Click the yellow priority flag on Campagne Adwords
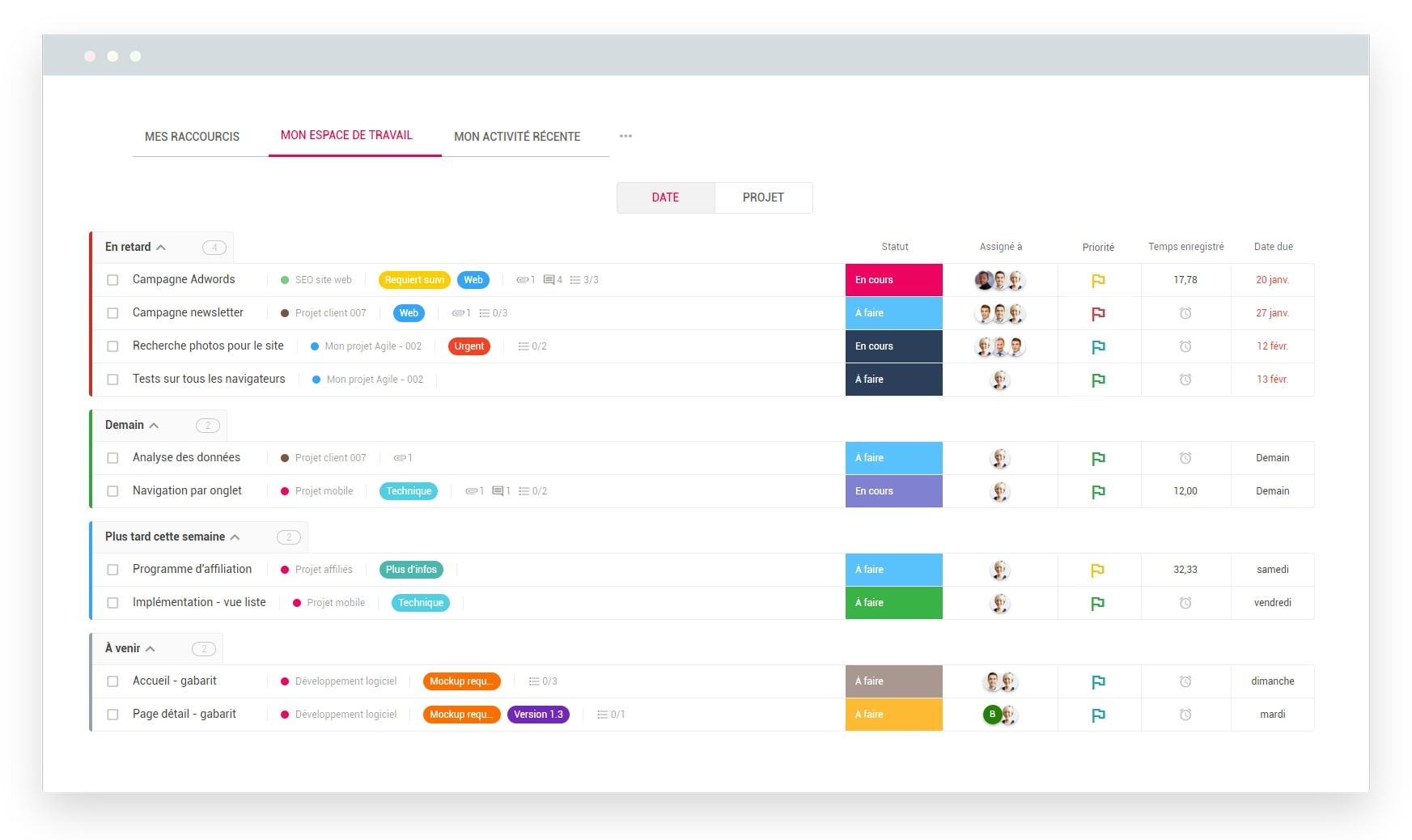The image size is (1412, 840). [x=1099, y=280]
